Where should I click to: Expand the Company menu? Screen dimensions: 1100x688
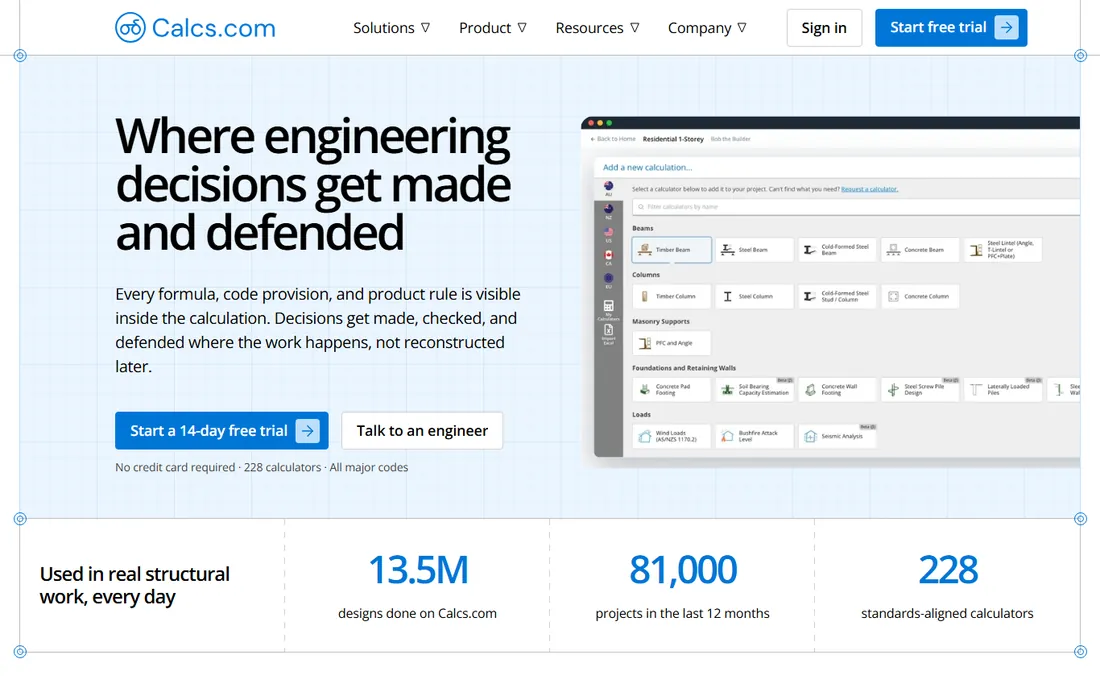click(706, 28)
